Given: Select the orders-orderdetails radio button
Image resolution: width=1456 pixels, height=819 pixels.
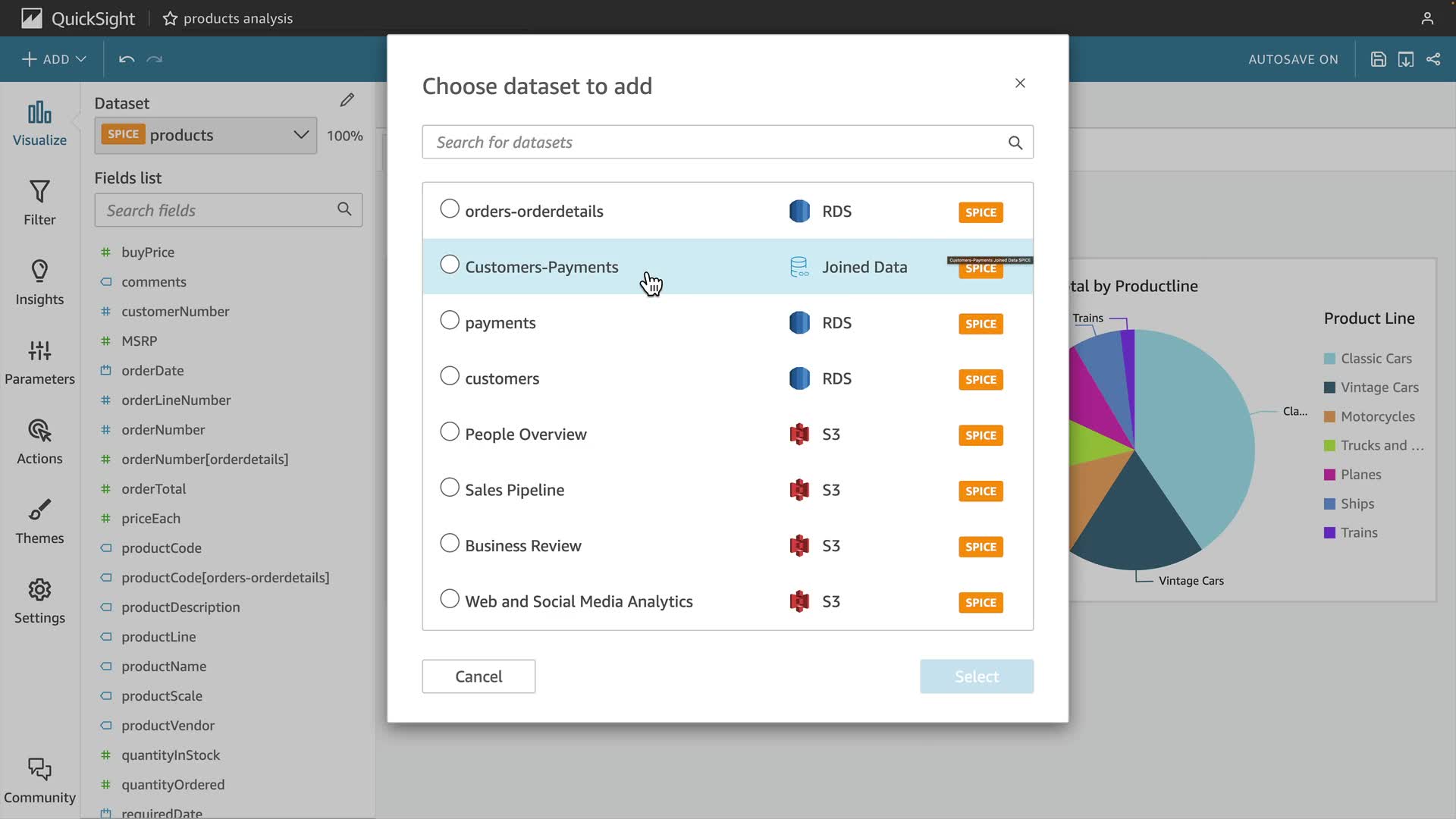Looking at the screenshot, I should (x=450, y=209).
